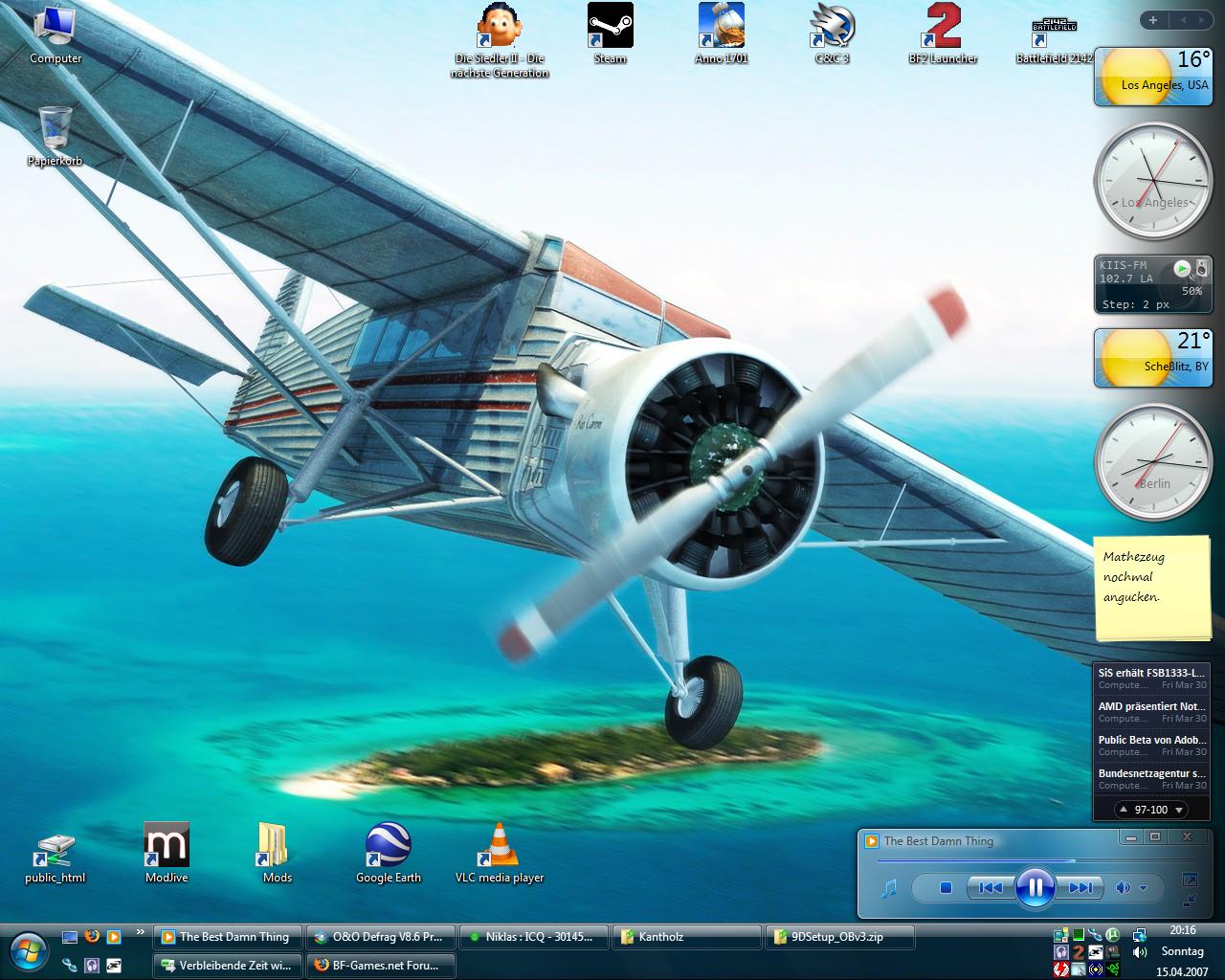Launch the Anno 1701 shortcut
Screen dimensions: 1225x980
[x=722, y=34]
